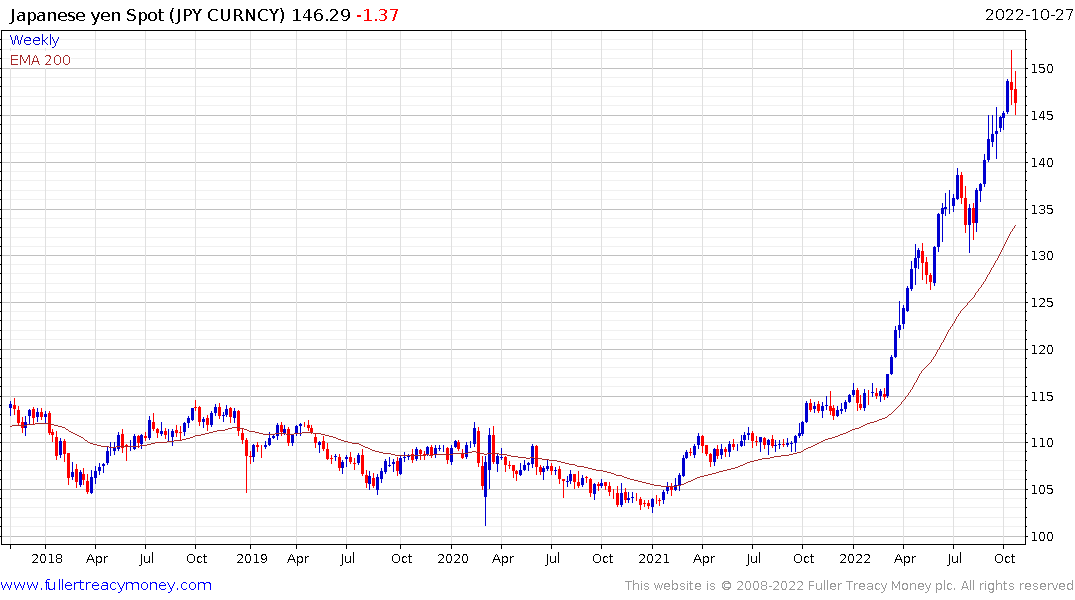Click the 110 price axis label
The width and height of the screenshot is (1075, 600).
tap(1043, 443)
